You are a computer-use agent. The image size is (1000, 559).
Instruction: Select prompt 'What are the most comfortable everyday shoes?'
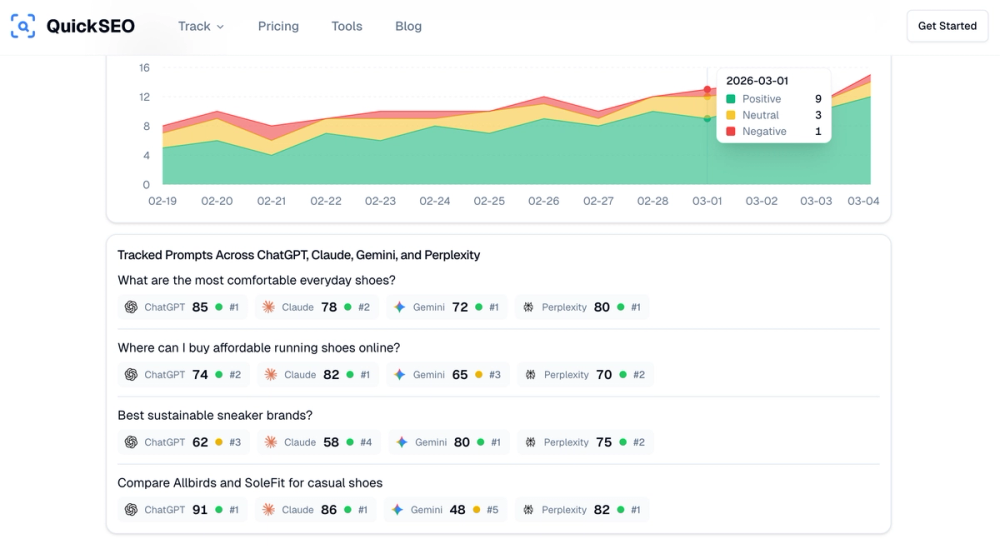256,280
